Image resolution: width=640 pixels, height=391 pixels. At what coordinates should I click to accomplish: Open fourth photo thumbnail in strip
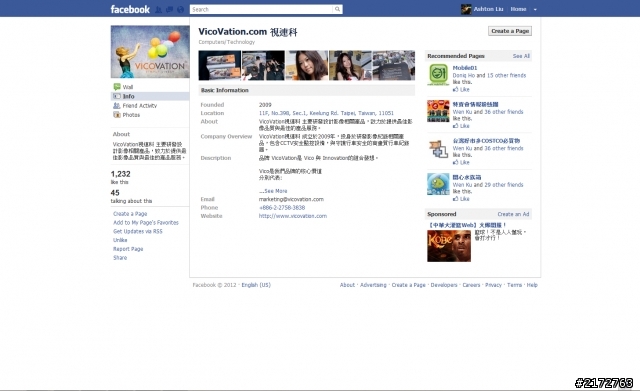click(x=350, y=65)
